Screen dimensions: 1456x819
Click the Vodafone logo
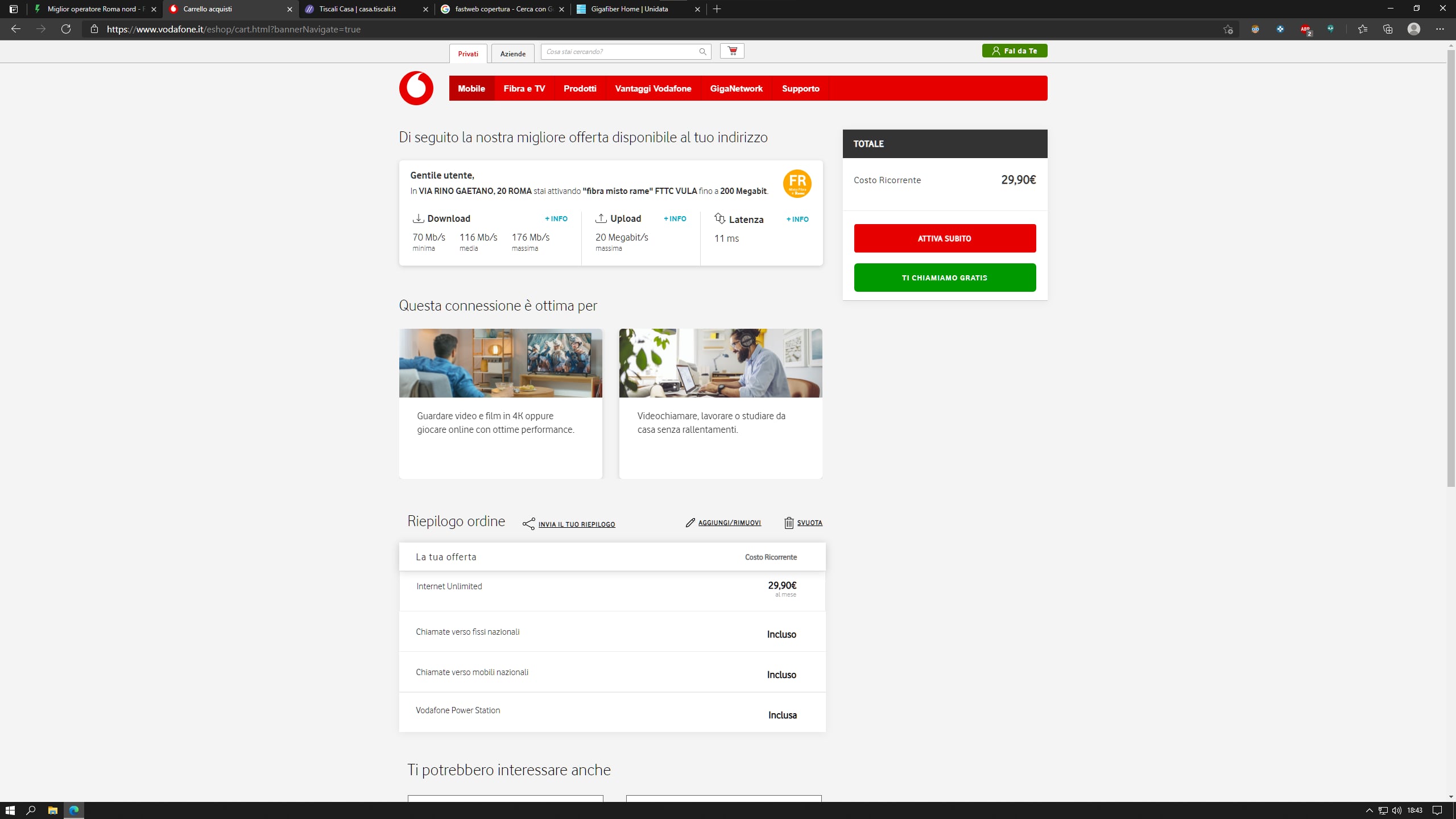(x=416, y=88)
